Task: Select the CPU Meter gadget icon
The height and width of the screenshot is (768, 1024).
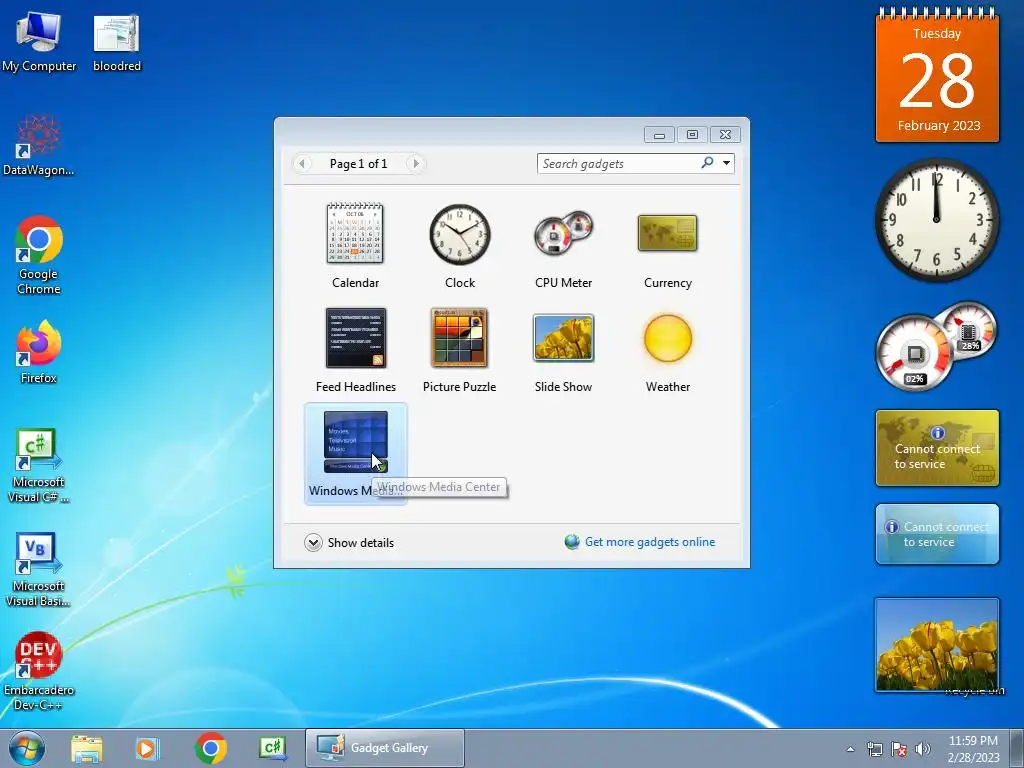Action: 563,233
